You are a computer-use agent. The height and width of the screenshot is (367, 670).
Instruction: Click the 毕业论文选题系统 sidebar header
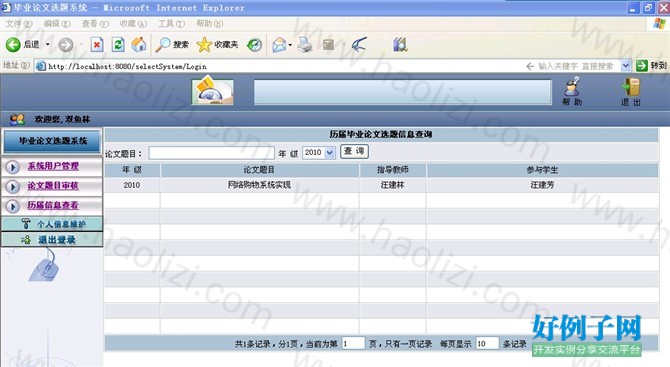52,141
